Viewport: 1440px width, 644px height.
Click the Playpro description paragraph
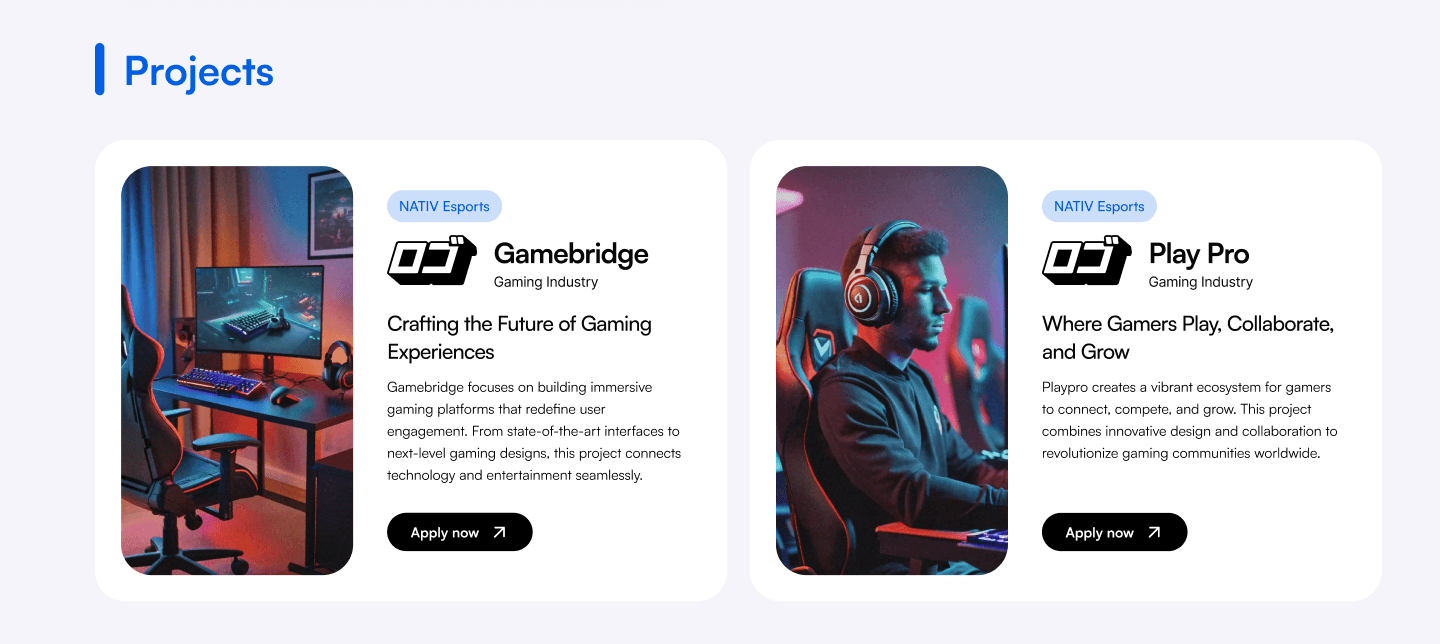pos(1190,420)
